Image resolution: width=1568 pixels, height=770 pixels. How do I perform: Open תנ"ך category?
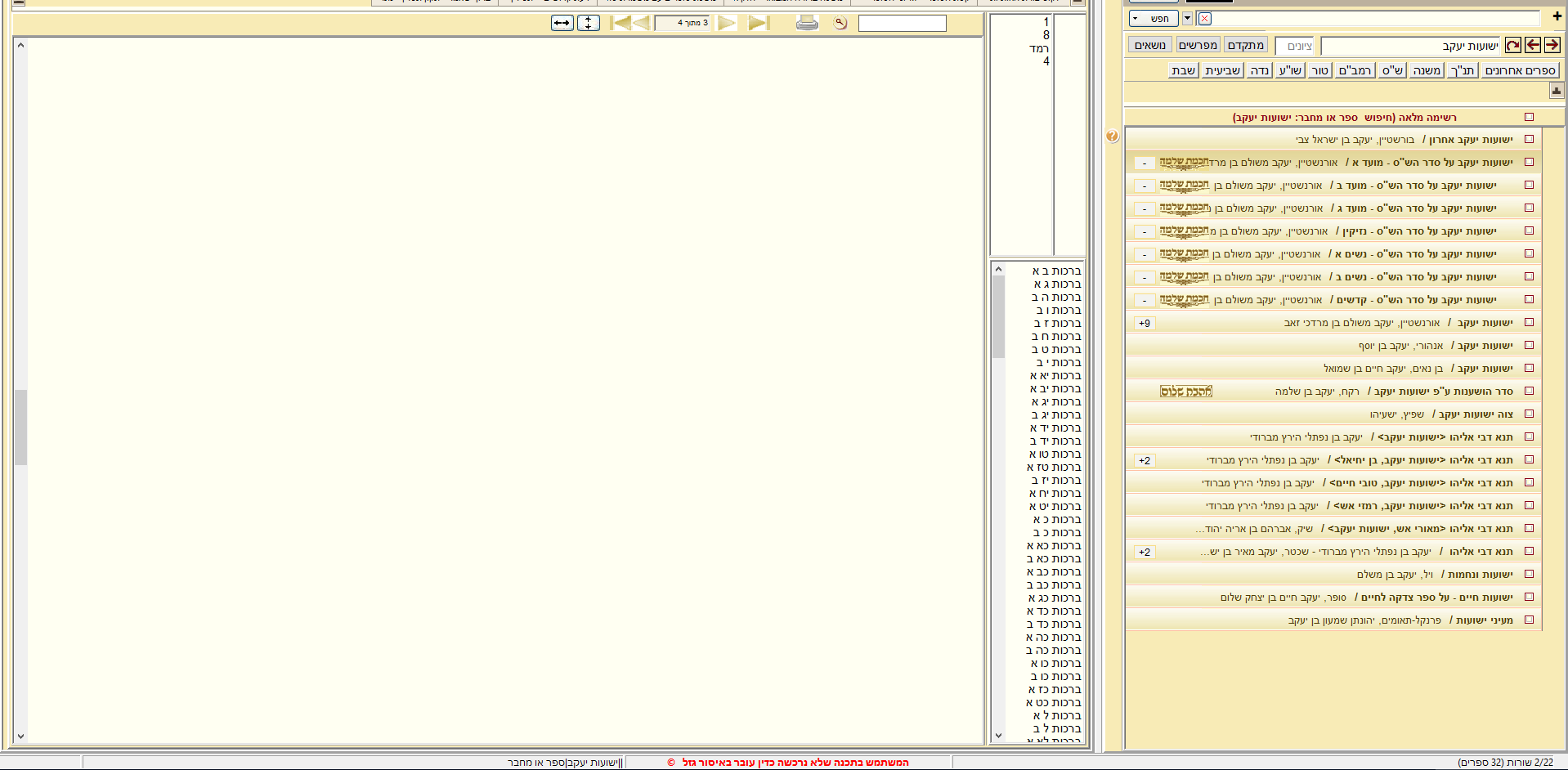pyautogui.click(x=1462, y=70)
